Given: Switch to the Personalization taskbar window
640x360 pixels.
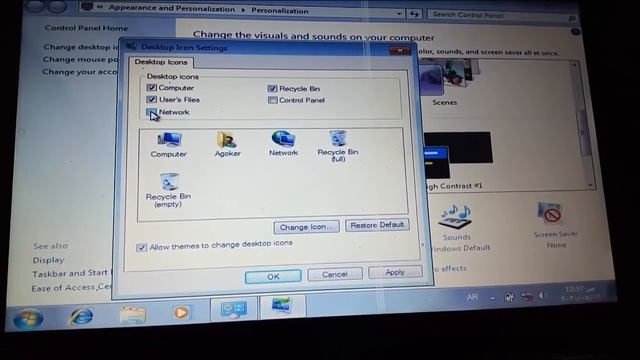Looking at the screenshot, I should click(x=282, y=306).
